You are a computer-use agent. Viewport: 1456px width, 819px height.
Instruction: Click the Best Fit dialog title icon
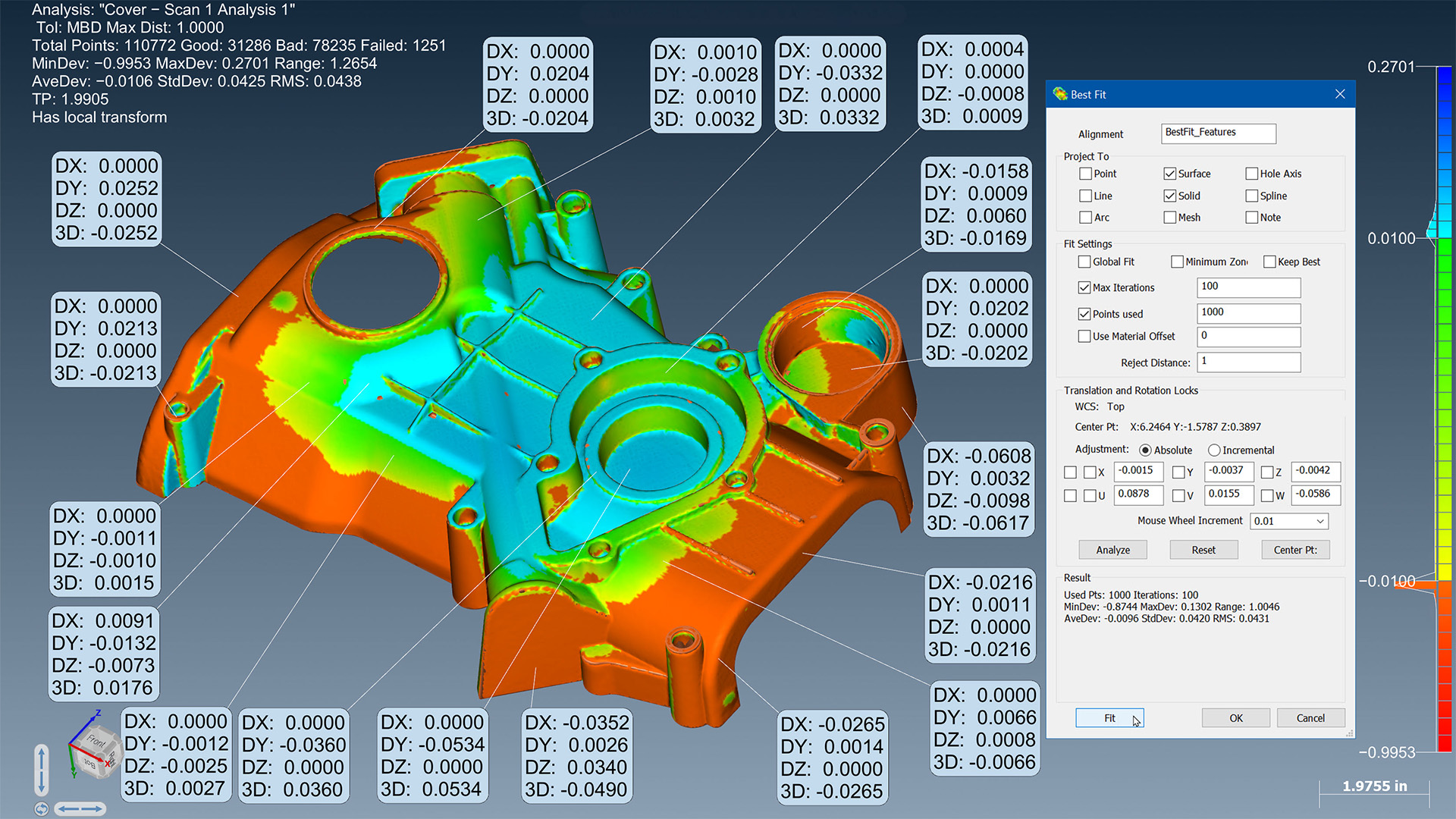click(1060, 94)
